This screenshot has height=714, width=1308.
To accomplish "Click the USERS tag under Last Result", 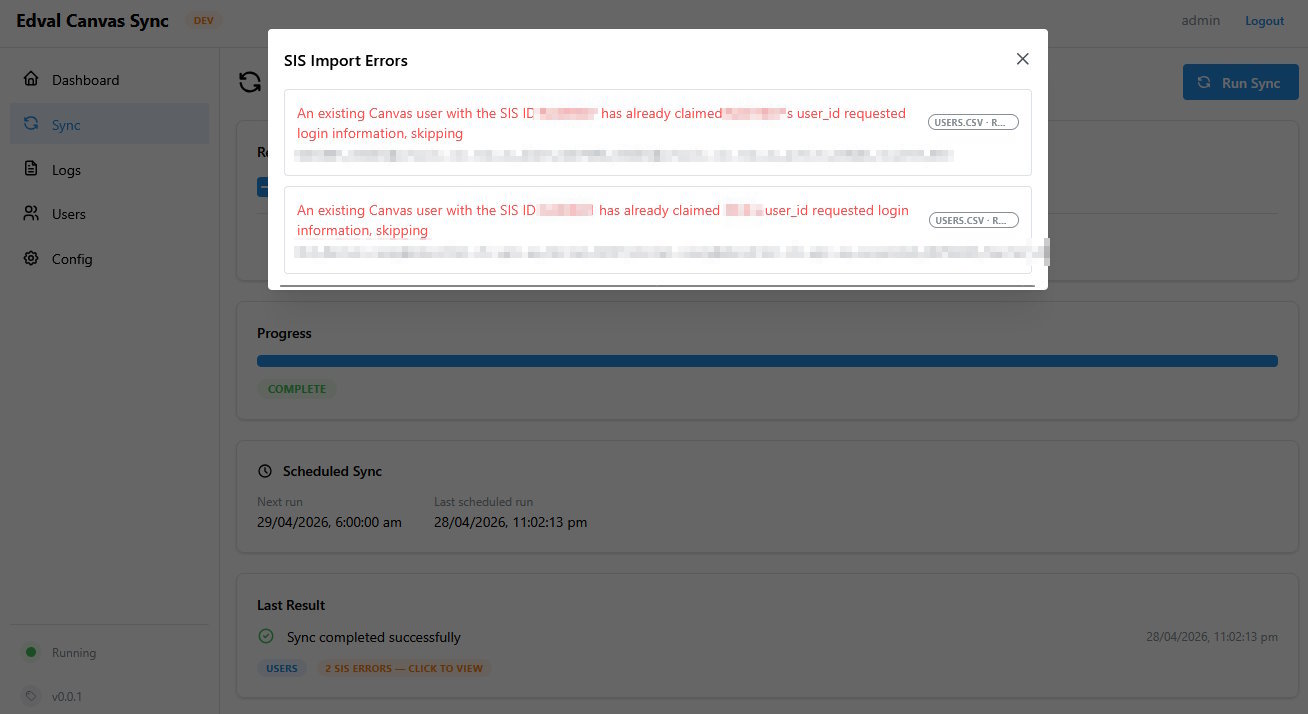I will 282,668.
